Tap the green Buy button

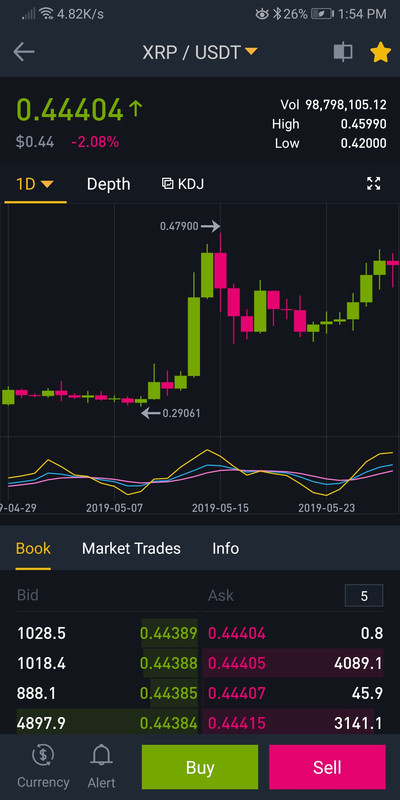(x=200, y=767)
